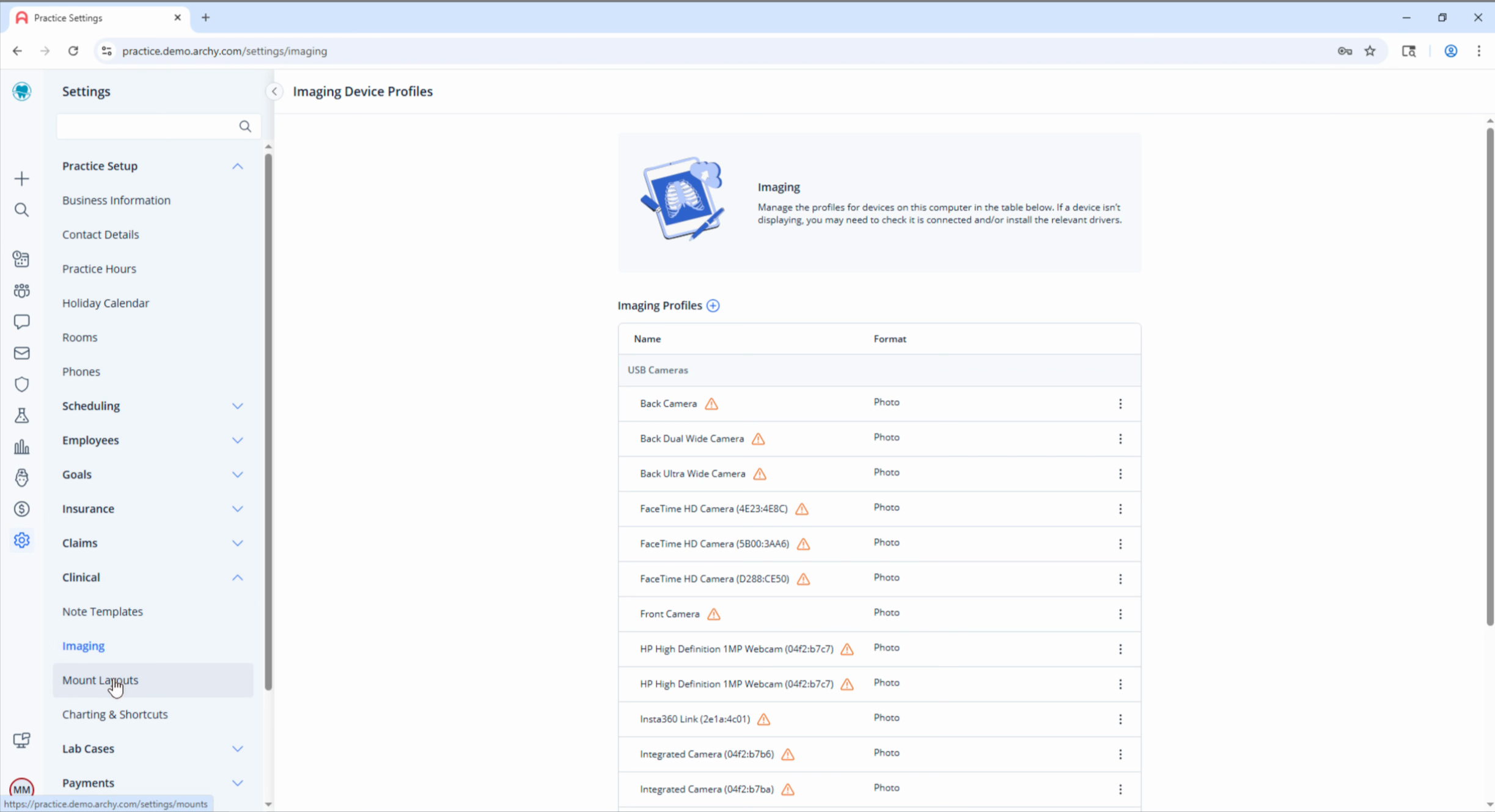Collapse the Practice Setup section

point(238,166)
